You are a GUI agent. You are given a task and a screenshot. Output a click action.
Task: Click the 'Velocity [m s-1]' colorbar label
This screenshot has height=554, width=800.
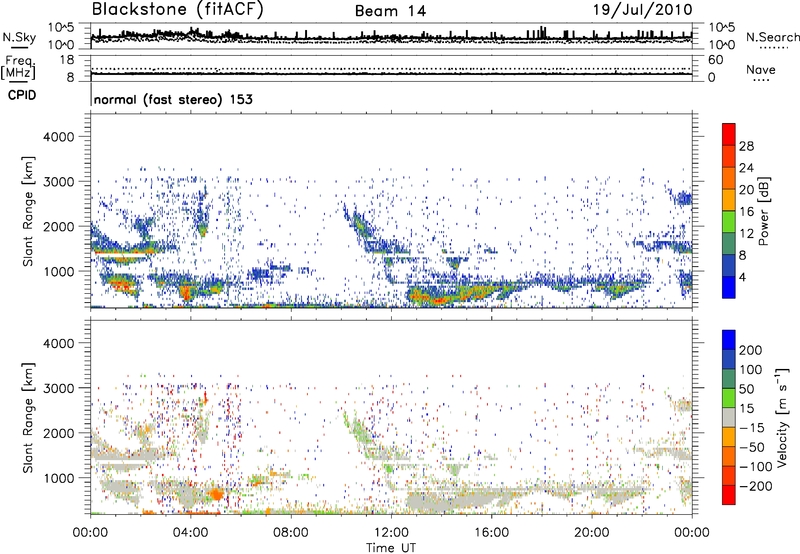[782, 417]
